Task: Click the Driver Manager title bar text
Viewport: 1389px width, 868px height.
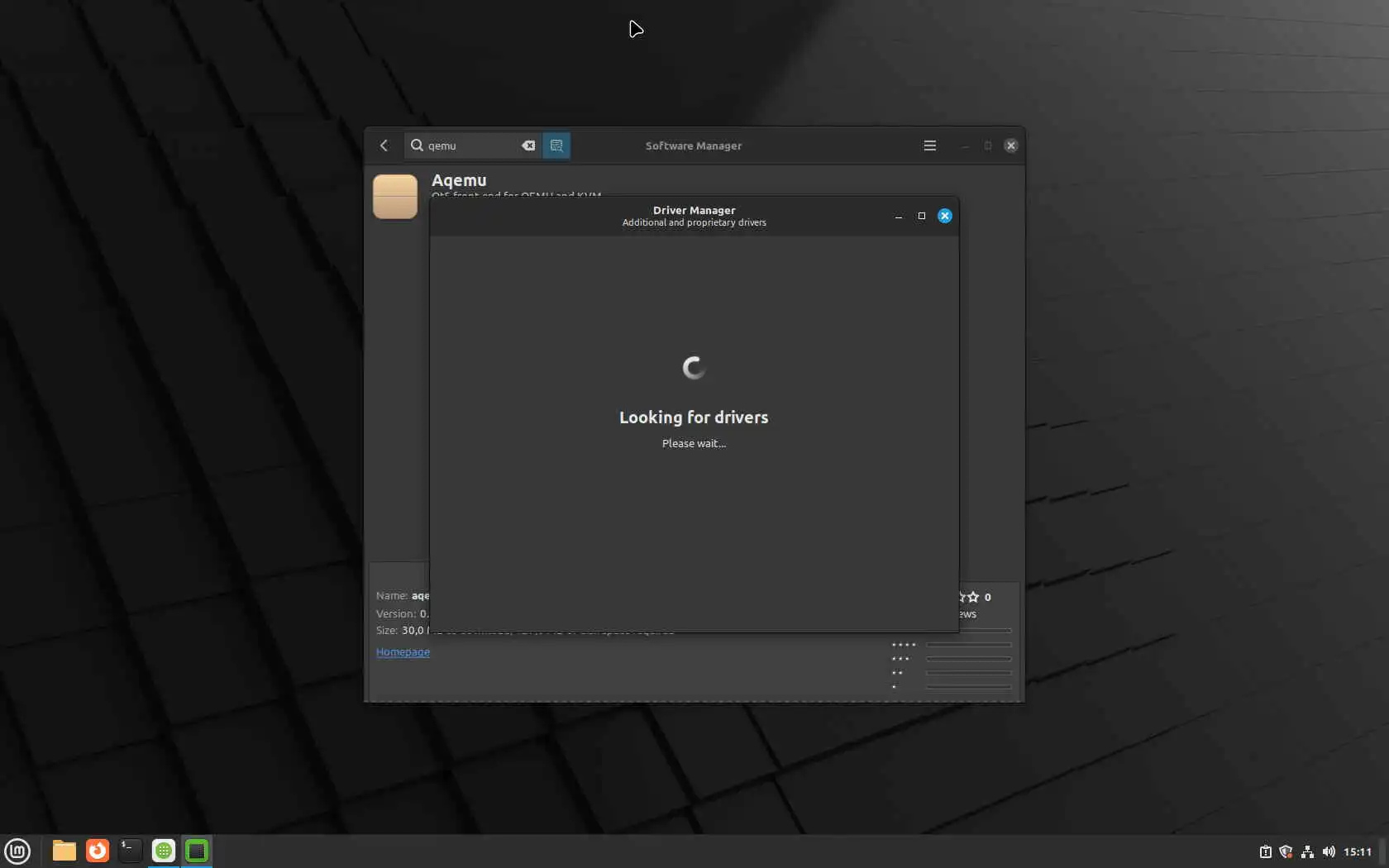Action: pos(694,210)
